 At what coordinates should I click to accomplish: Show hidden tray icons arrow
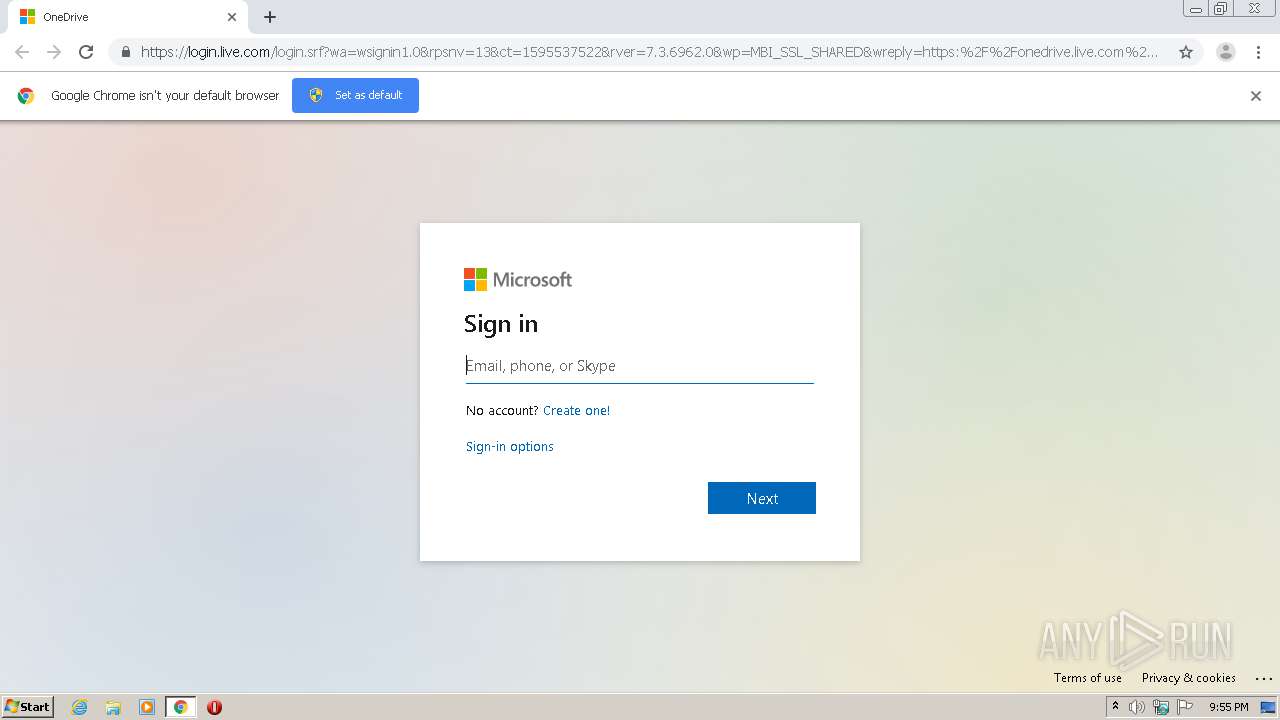(x=1115, y=707)
